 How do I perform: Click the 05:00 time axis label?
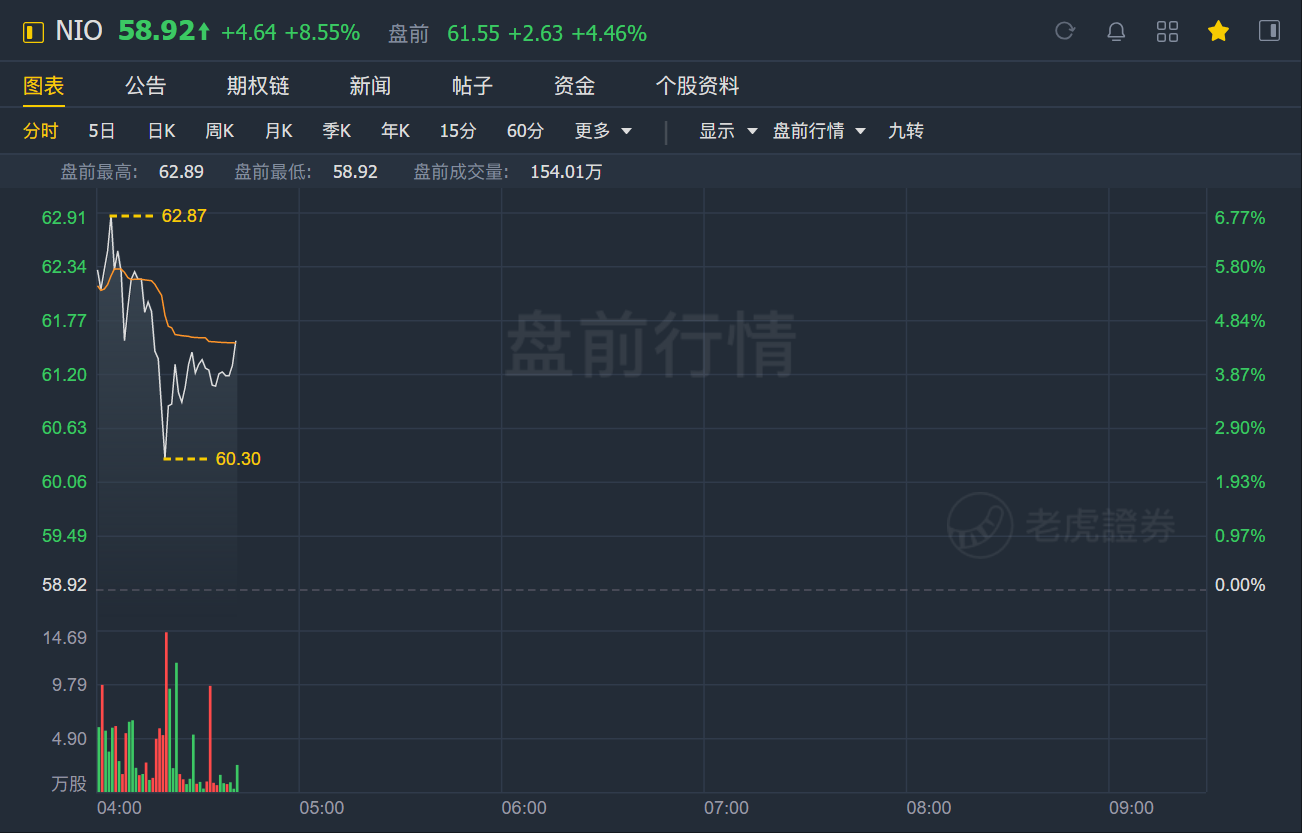coord(321,808)
